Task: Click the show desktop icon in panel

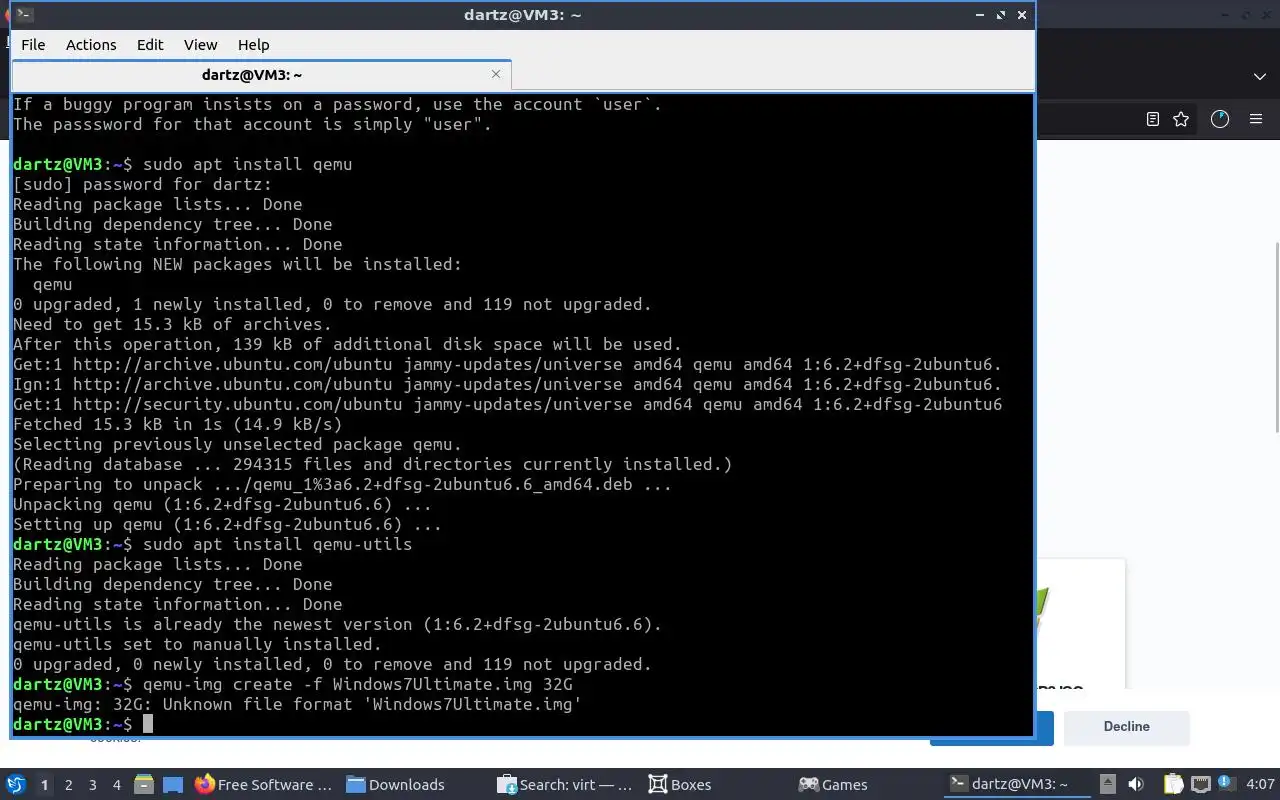Action: (x=173, y=784)
